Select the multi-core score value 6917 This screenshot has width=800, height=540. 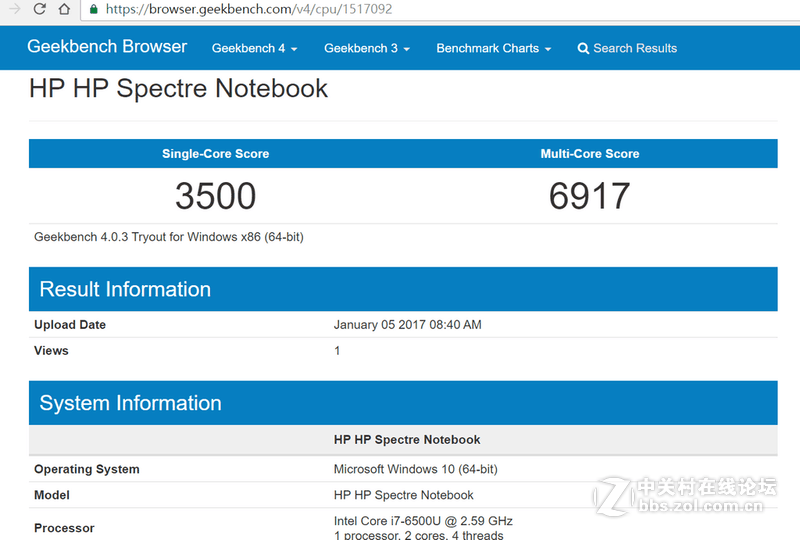pyautogui.click(x=590, y=196)
